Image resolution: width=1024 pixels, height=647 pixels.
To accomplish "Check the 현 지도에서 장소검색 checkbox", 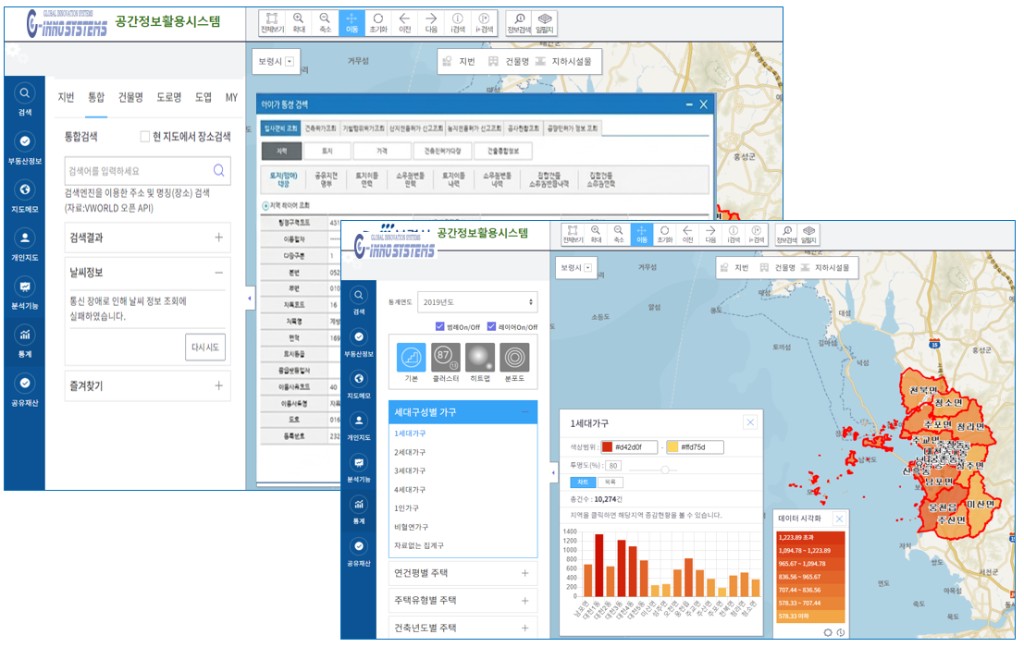I will coord(145,136).
